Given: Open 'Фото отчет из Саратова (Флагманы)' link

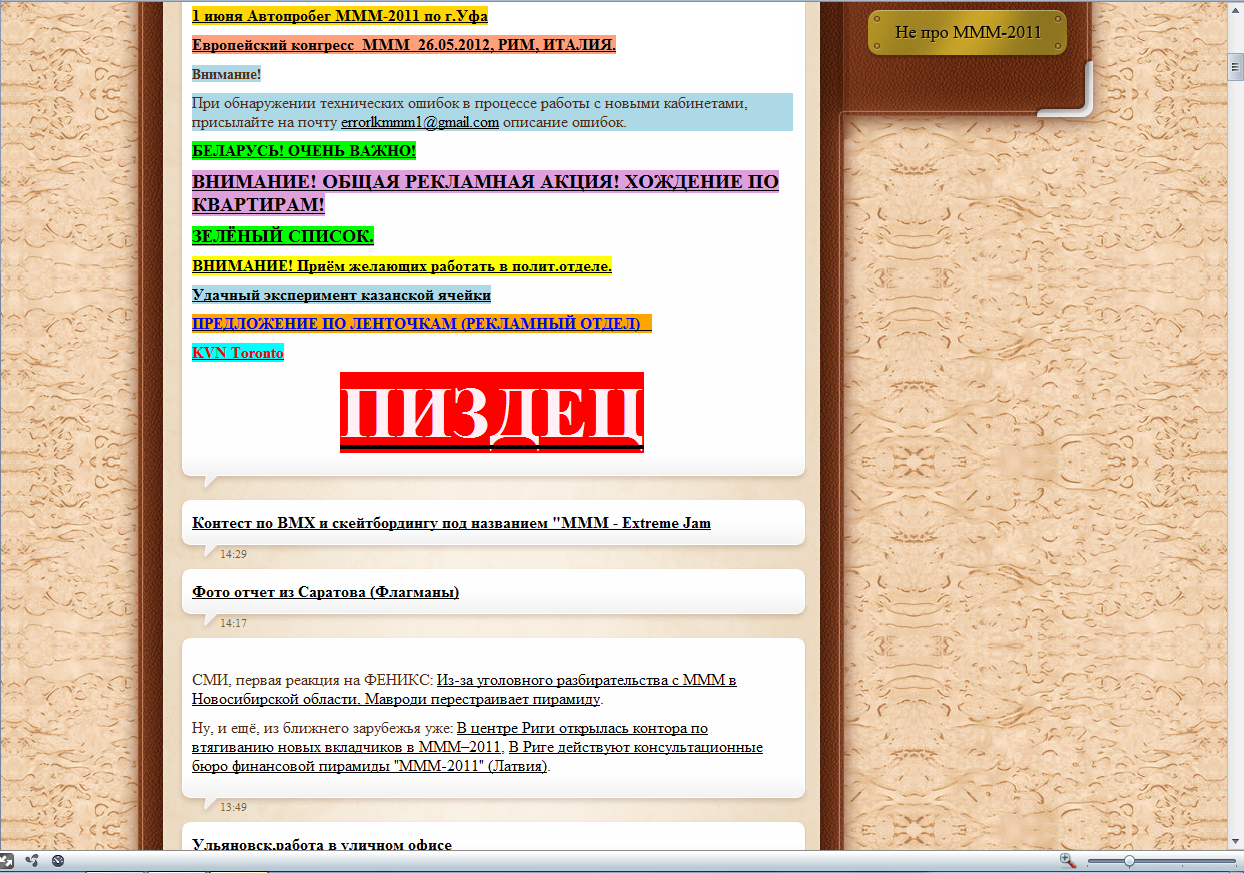Looking at the screenshot, I should pyautogui.click(x=325, y=592).
